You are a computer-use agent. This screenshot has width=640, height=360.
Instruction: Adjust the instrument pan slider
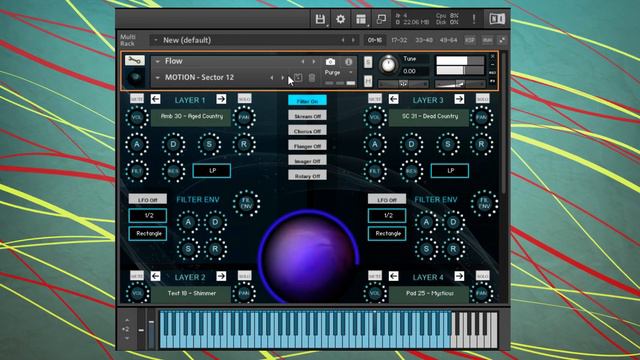[403, 84]
